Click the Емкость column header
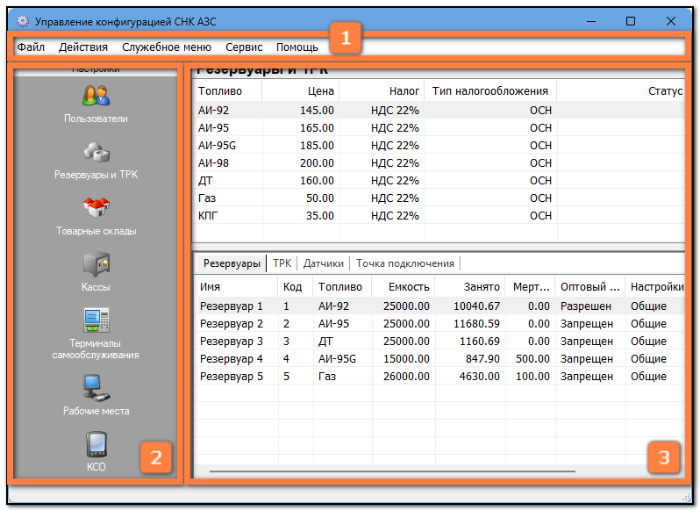Image resolution: width=700 pixels, height=511 pixels. pos(403,287)
